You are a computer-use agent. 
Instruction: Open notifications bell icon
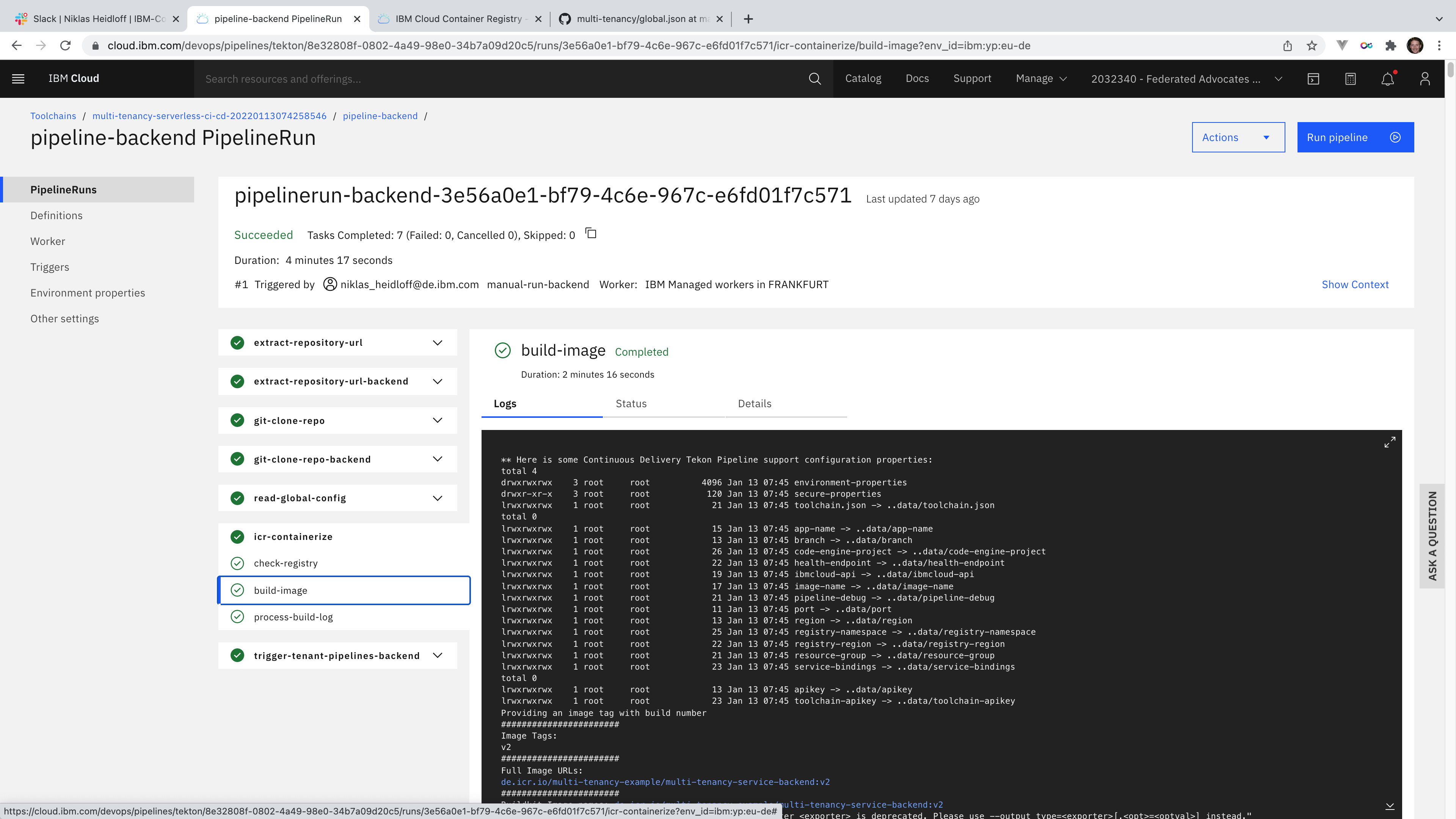coord(1388,78)
